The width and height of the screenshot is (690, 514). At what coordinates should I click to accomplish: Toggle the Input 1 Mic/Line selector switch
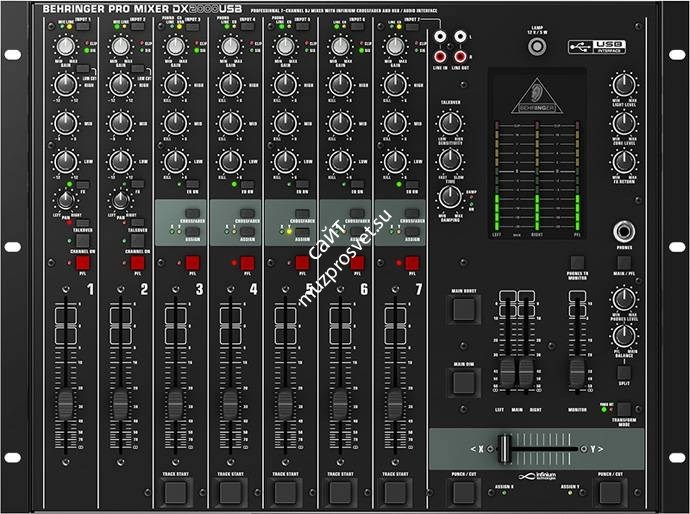pos(83,26)
